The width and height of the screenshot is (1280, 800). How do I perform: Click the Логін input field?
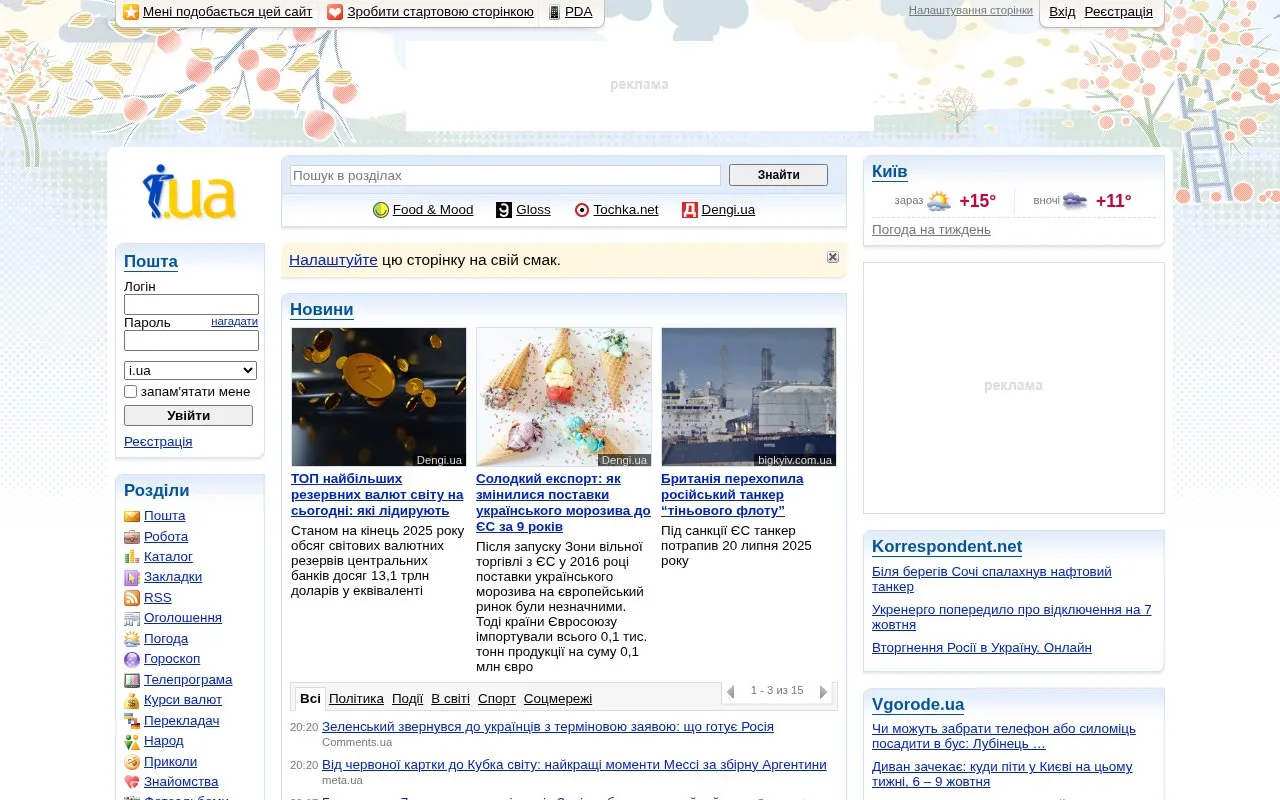191,305
